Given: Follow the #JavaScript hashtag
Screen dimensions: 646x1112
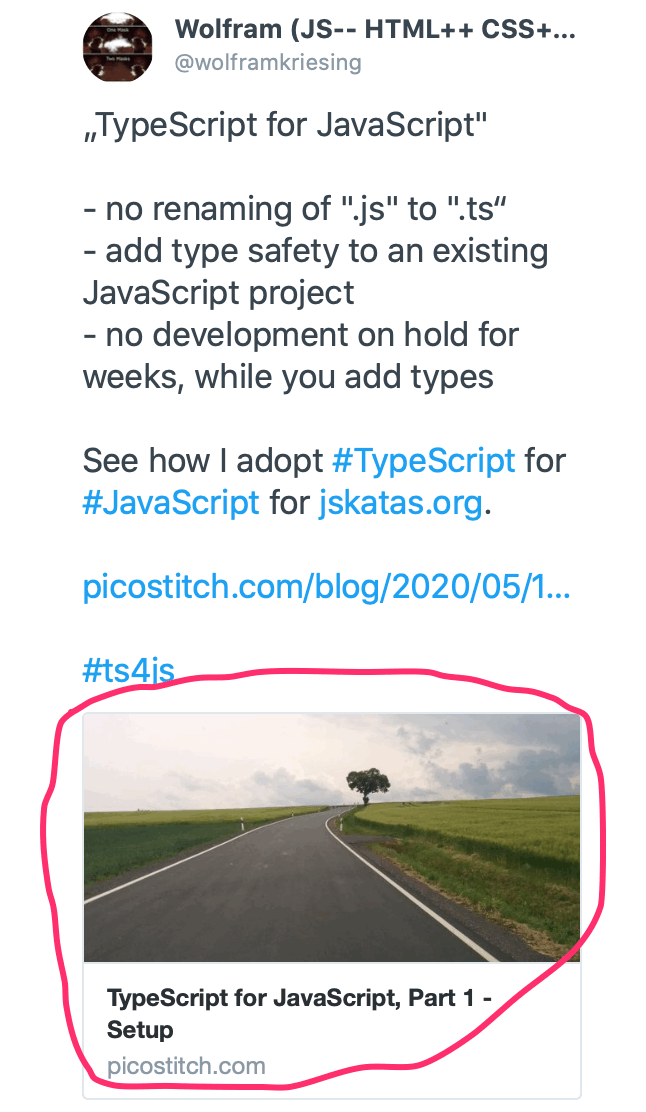Looking at the screenshot, I should pyautogui.click(x=171, y=503).
